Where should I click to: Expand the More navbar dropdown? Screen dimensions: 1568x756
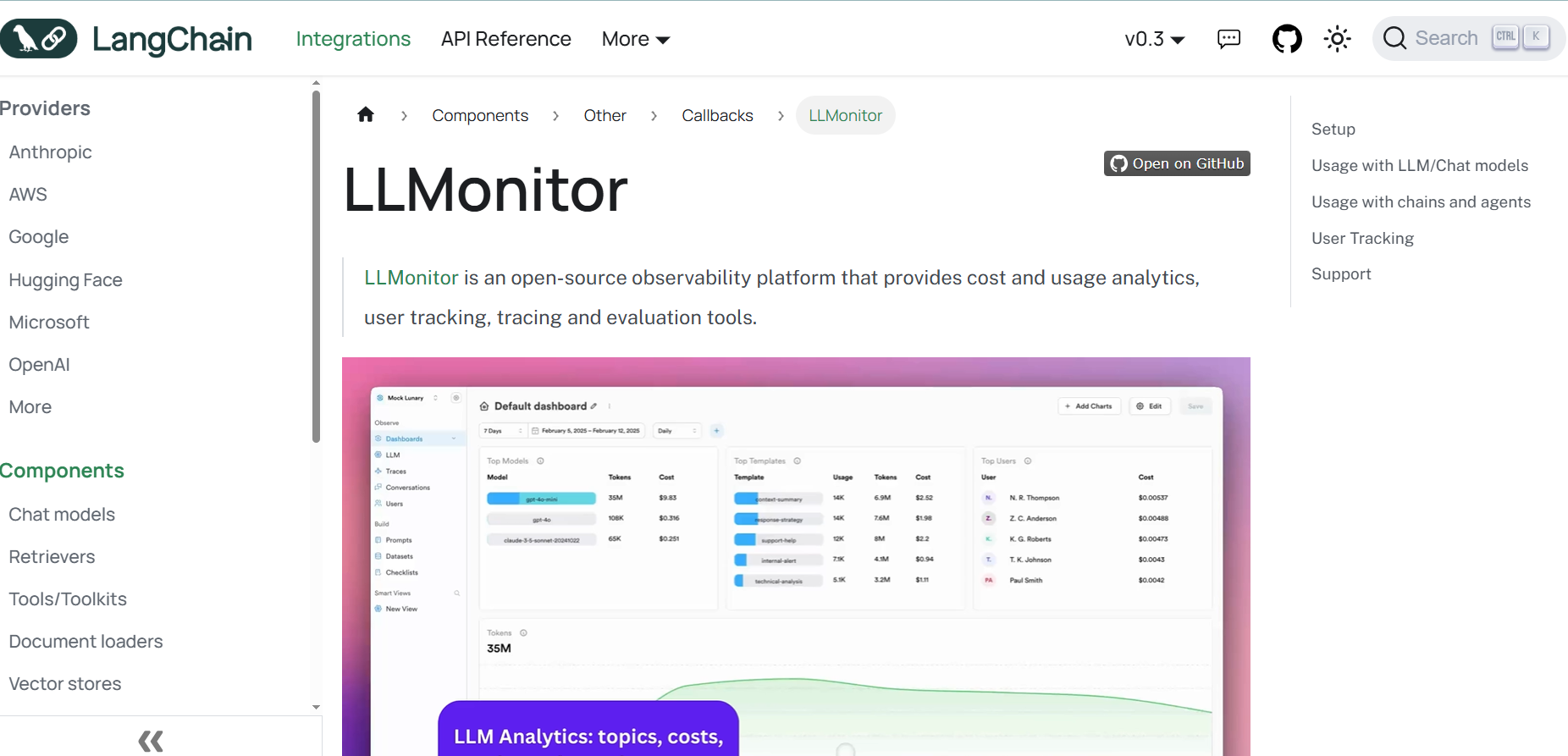click(x=636, y=39)
